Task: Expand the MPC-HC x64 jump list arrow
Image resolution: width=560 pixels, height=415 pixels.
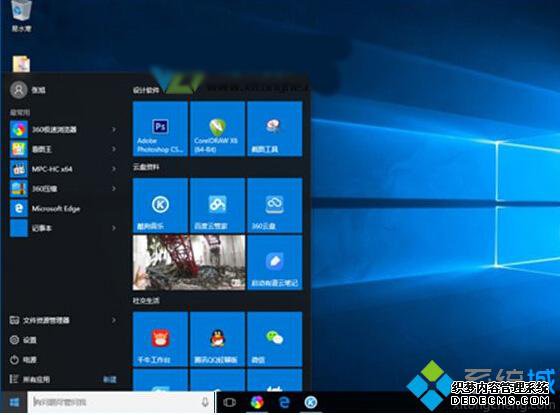Action: tap(114, 169)
